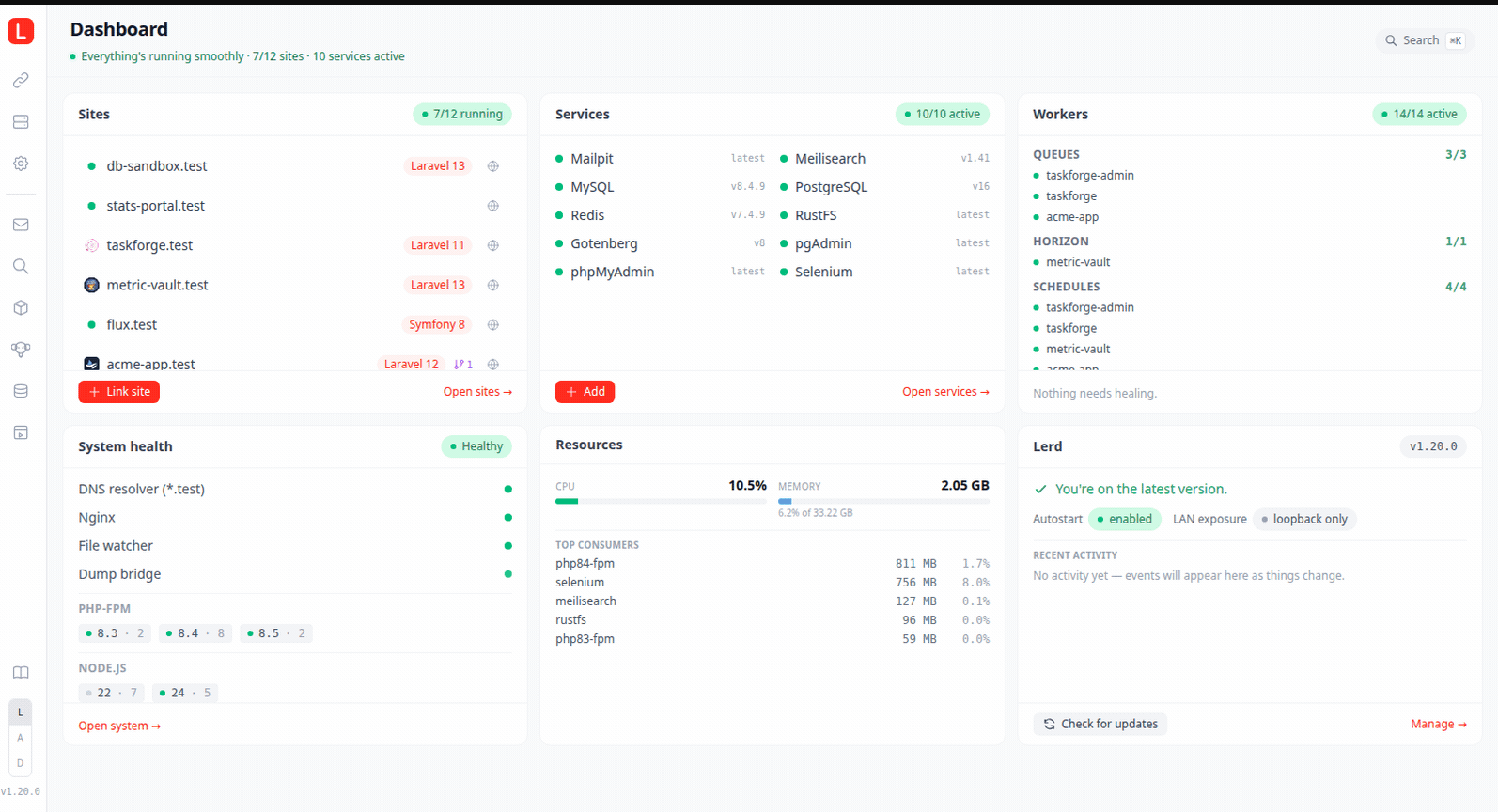This screenshot has width=1498, height=812.
Task: Open the server-stack icon in the sidebar
Action: pyautogui.click(x=21, y=122)
